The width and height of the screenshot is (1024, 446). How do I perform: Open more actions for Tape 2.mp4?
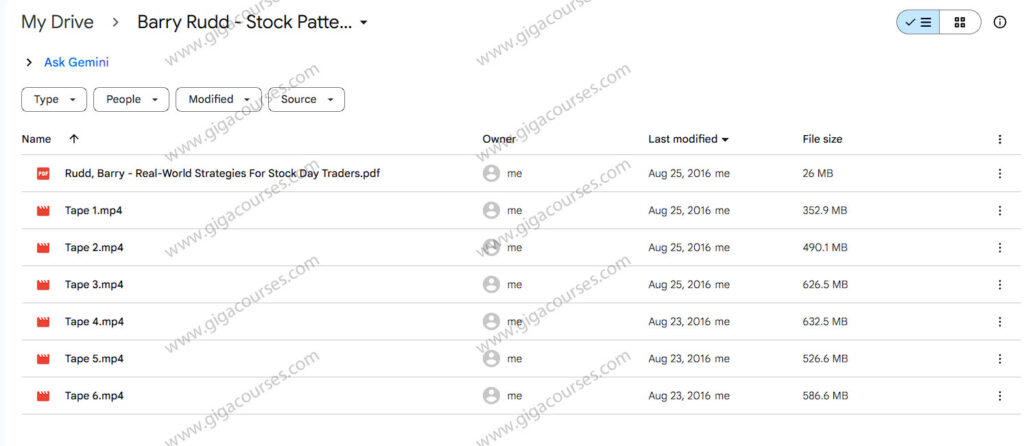(x=999, y=248)
